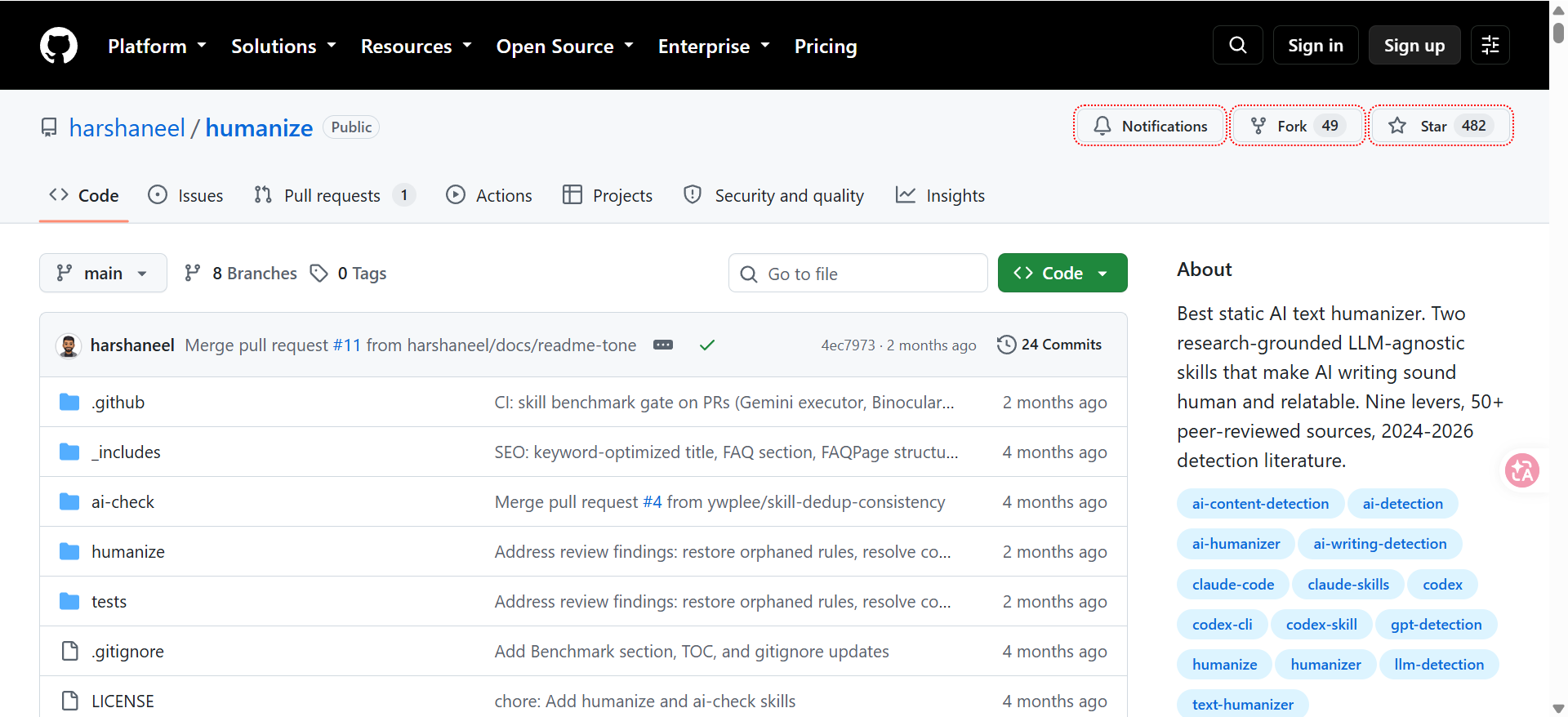Click the Notifications button
This screenshot has width=1568, height=717.
pos(1150,126)
